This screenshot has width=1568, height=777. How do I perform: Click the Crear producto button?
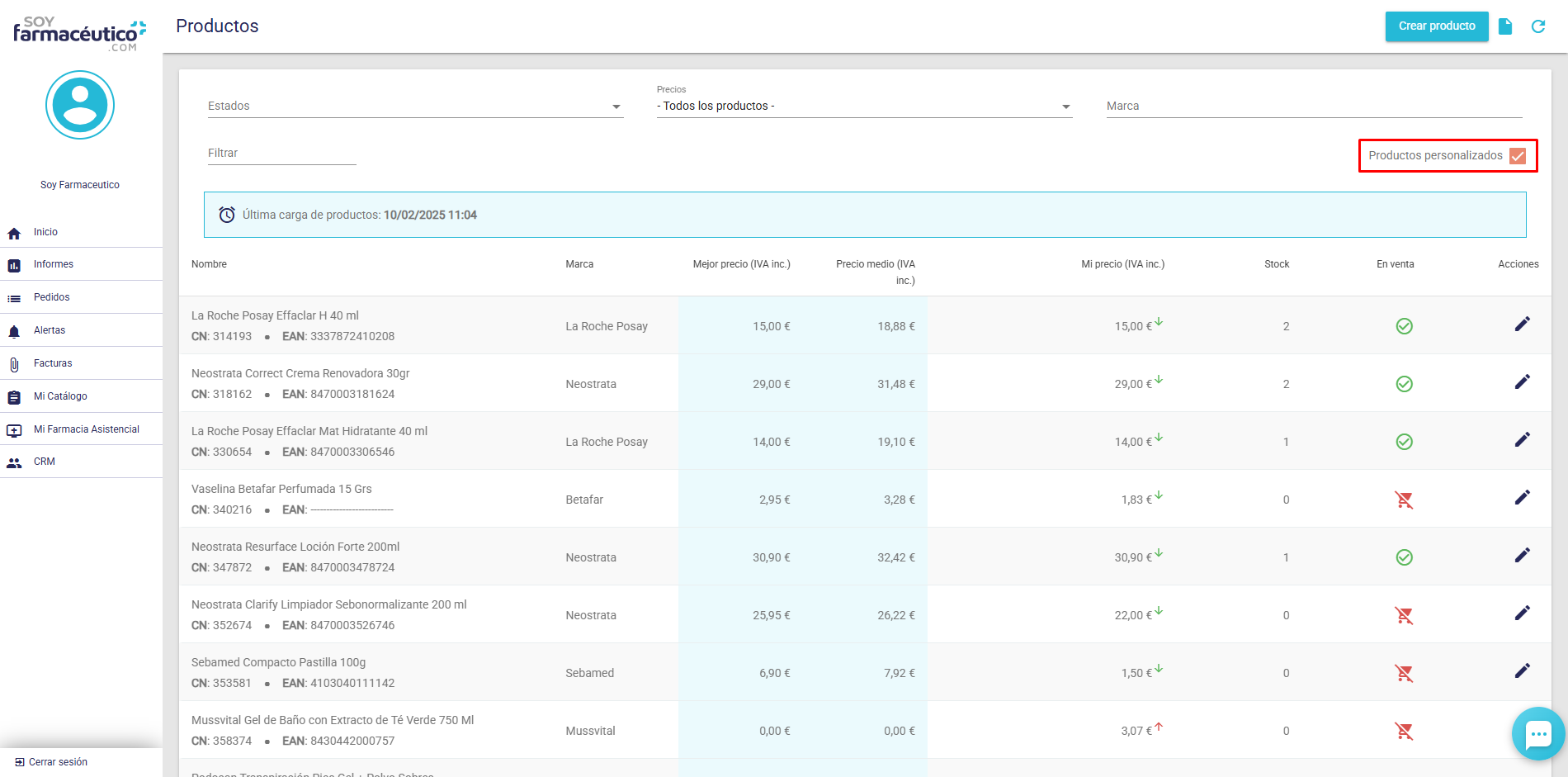[1437, 26]
